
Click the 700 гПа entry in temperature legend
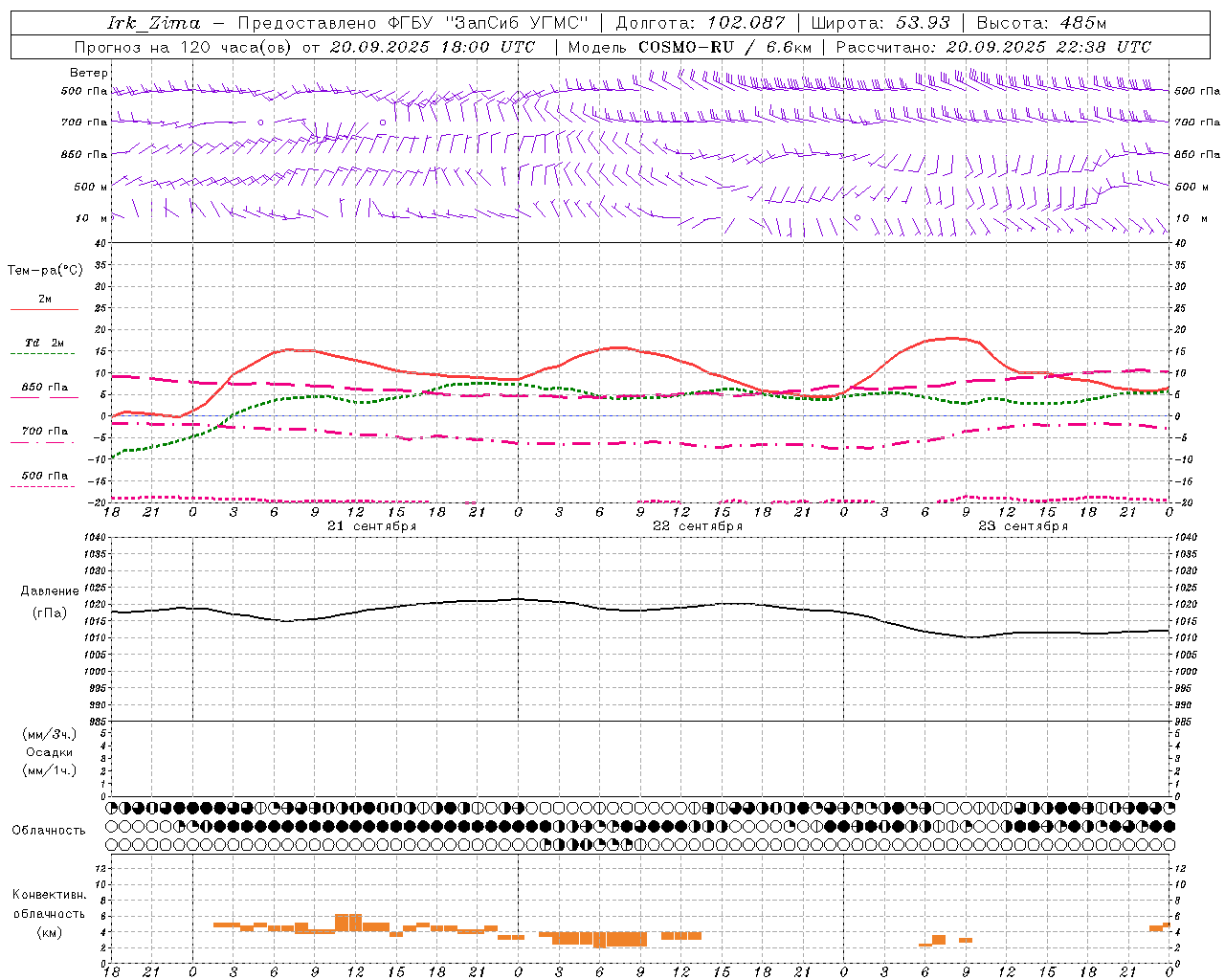[45, 432]
